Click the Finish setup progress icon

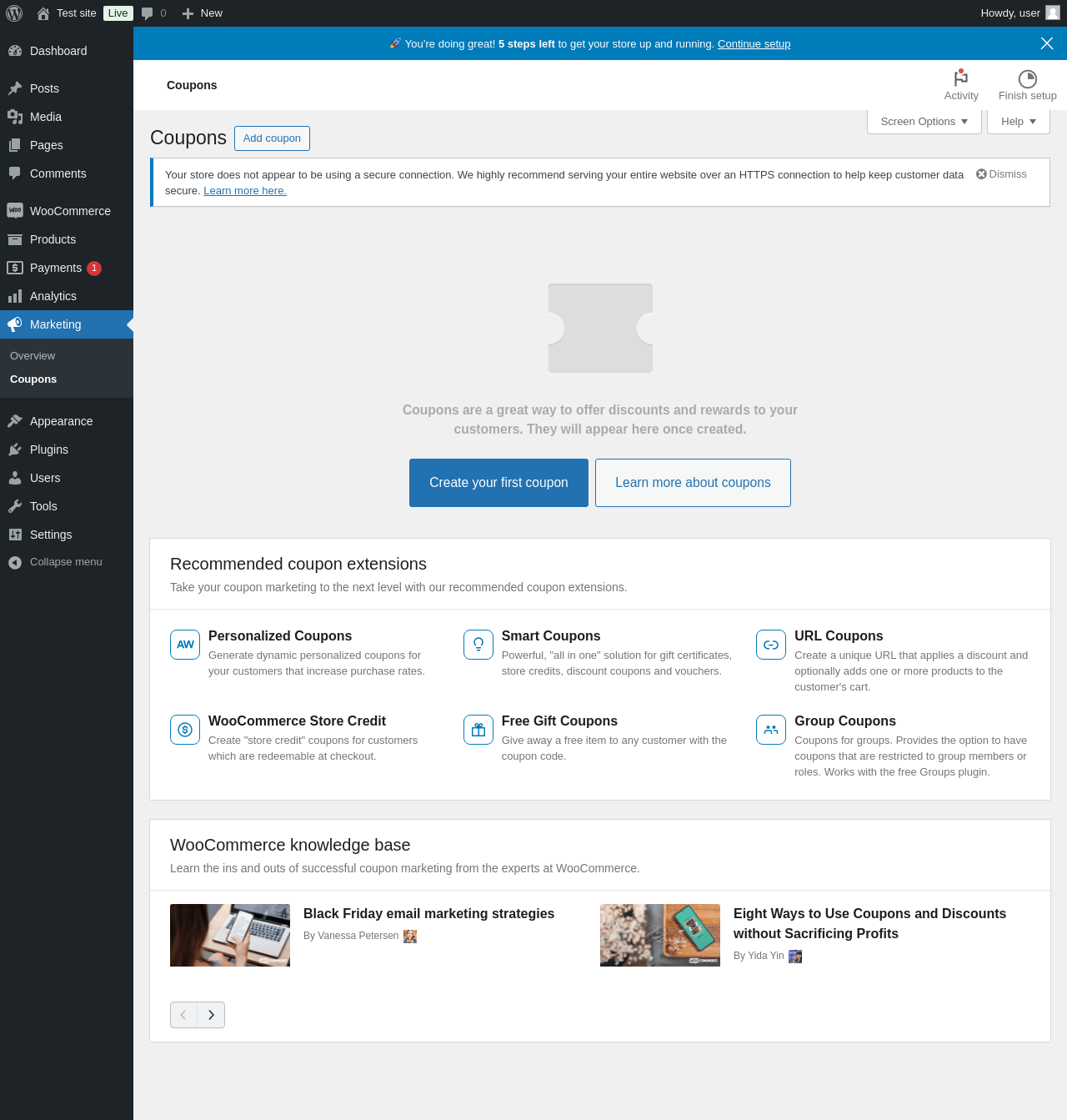(x=1028, y=78)
